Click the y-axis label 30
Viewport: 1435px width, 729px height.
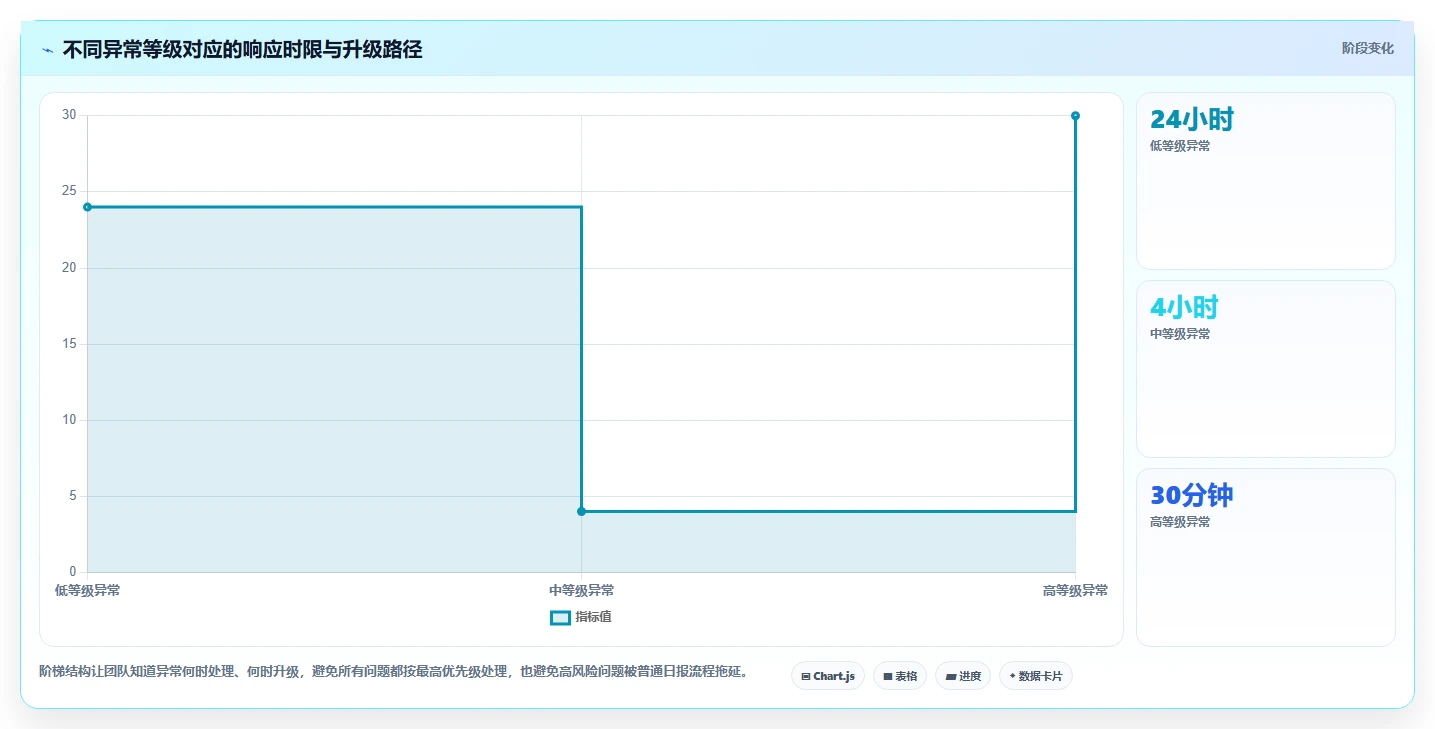(69, 116)
